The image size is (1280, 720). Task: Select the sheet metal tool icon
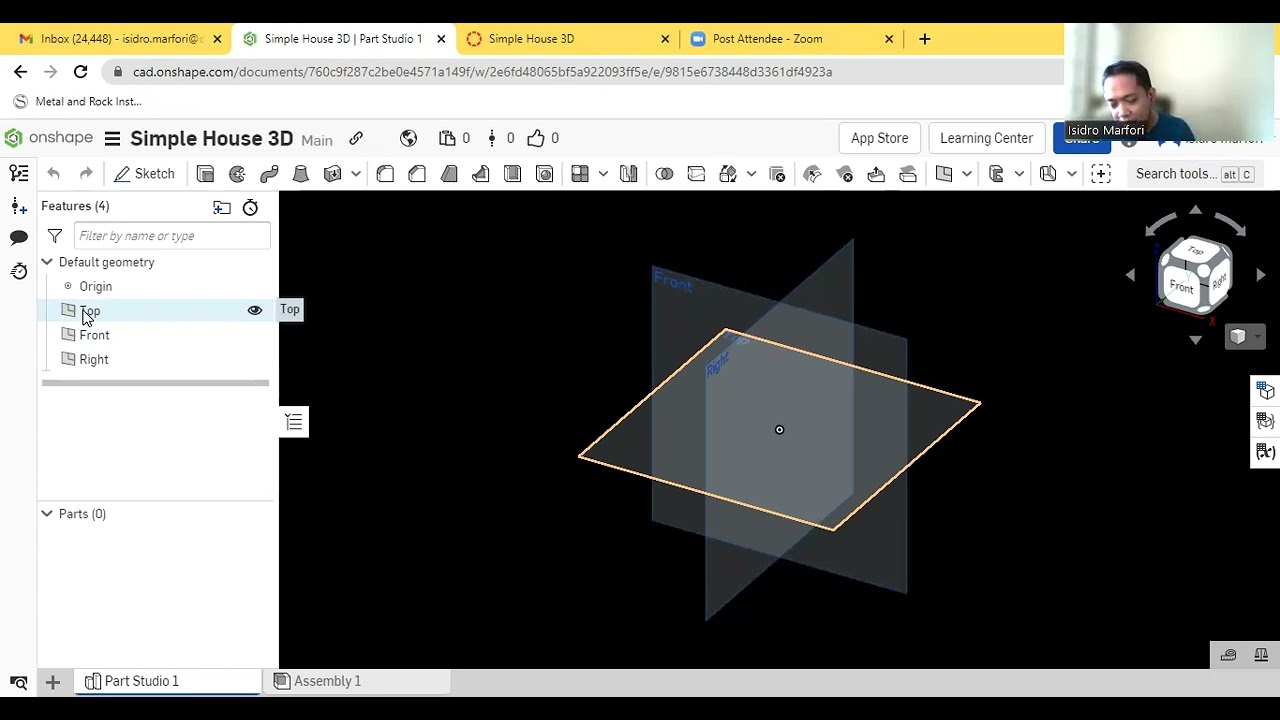click(996, 174)
